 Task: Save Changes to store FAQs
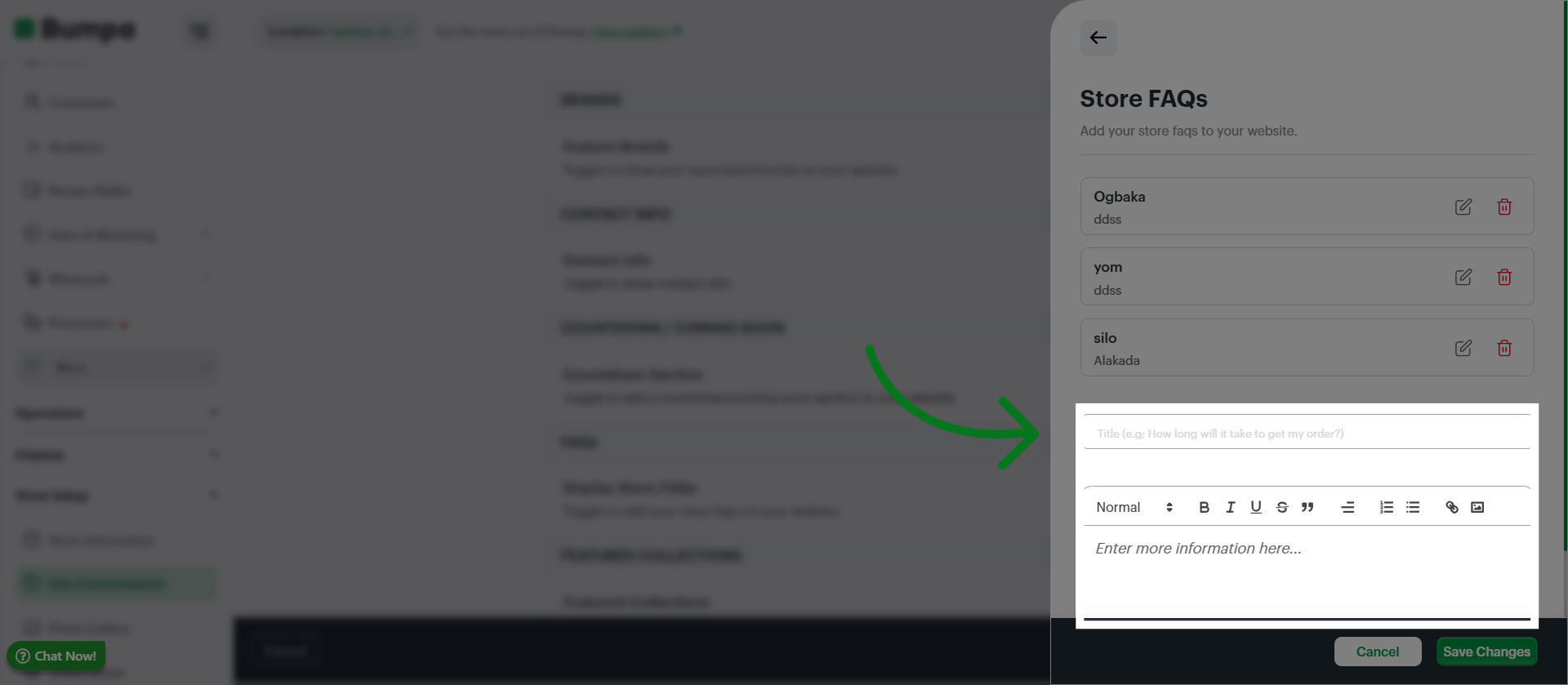click(x=1486, y=652)
